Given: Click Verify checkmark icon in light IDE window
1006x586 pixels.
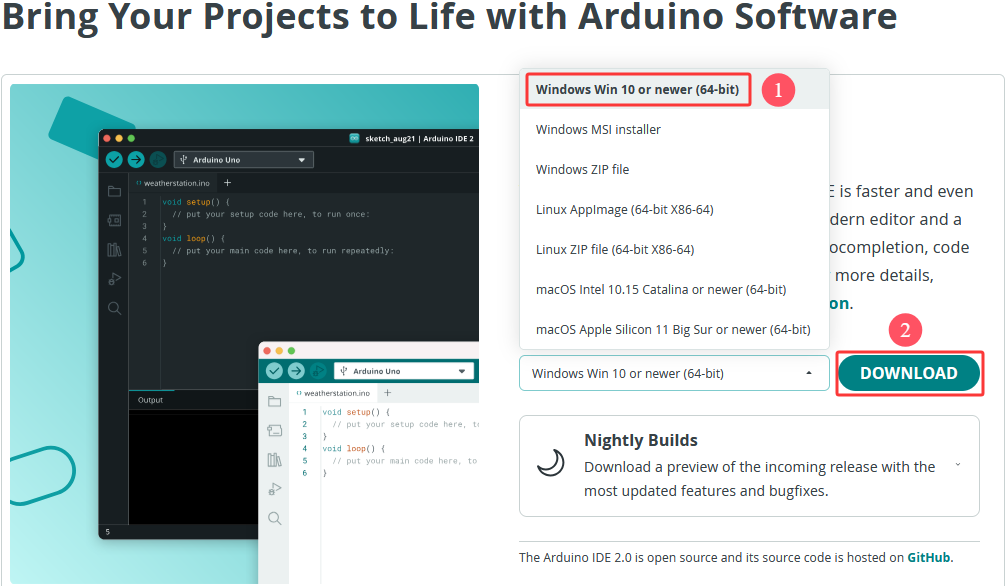Looking at the screenshot, I should [x=274, y=371].
